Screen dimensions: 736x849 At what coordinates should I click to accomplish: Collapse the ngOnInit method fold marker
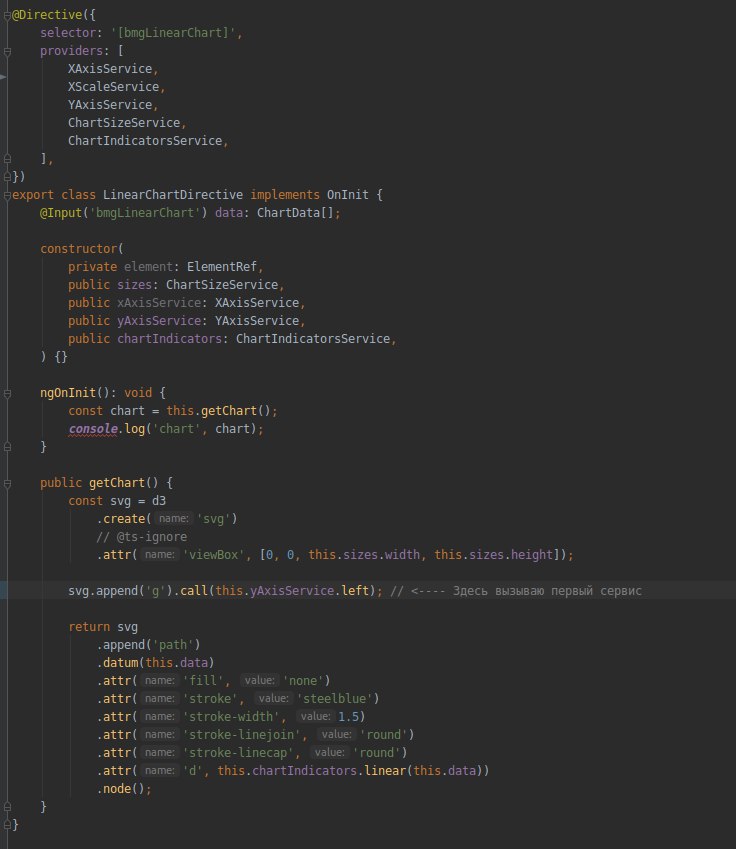pos(7,394)
